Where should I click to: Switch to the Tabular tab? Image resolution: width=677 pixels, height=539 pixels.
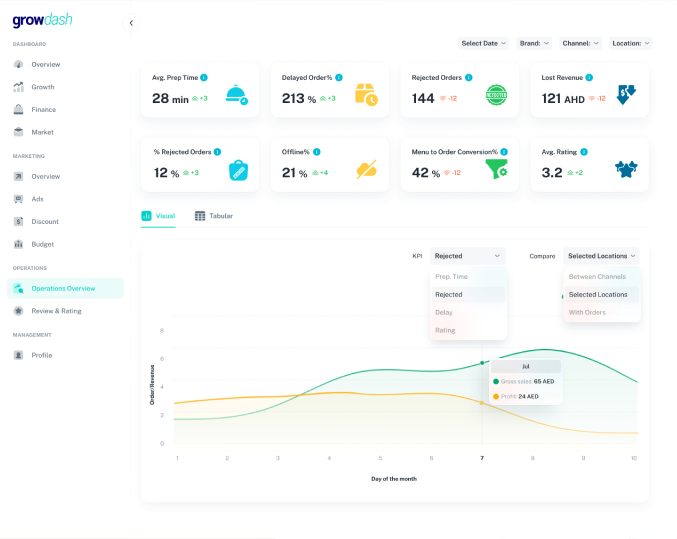coord(214,216)
